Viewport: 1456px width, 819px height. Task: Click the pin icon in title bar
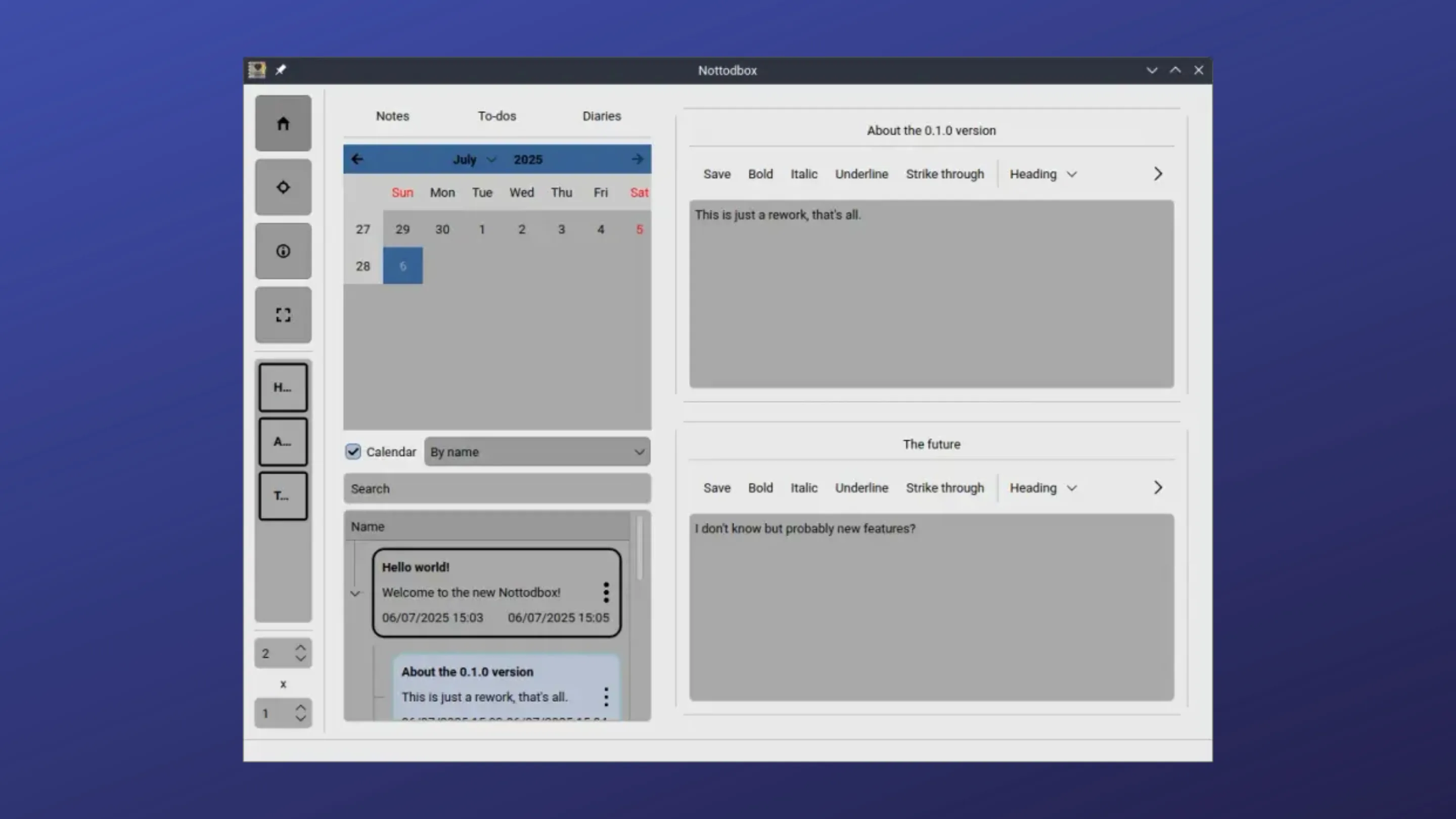point(281,70)
